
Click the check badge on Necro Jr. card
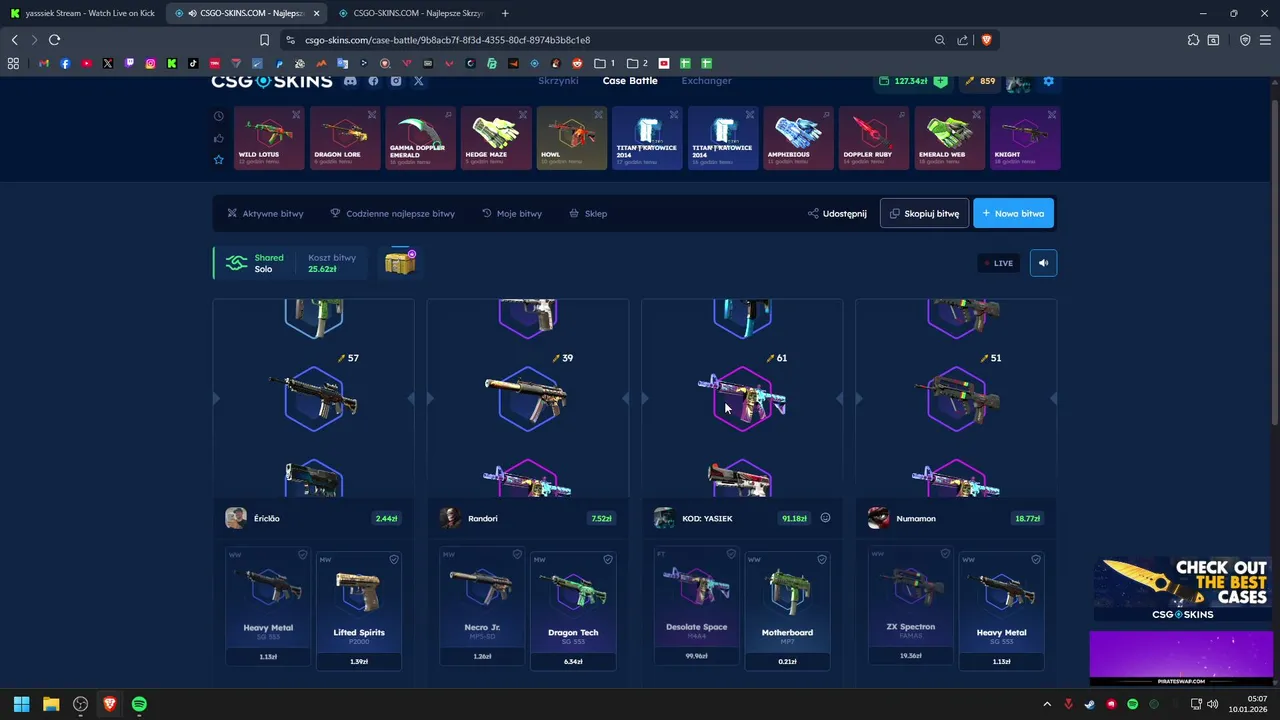pos(517,554)
